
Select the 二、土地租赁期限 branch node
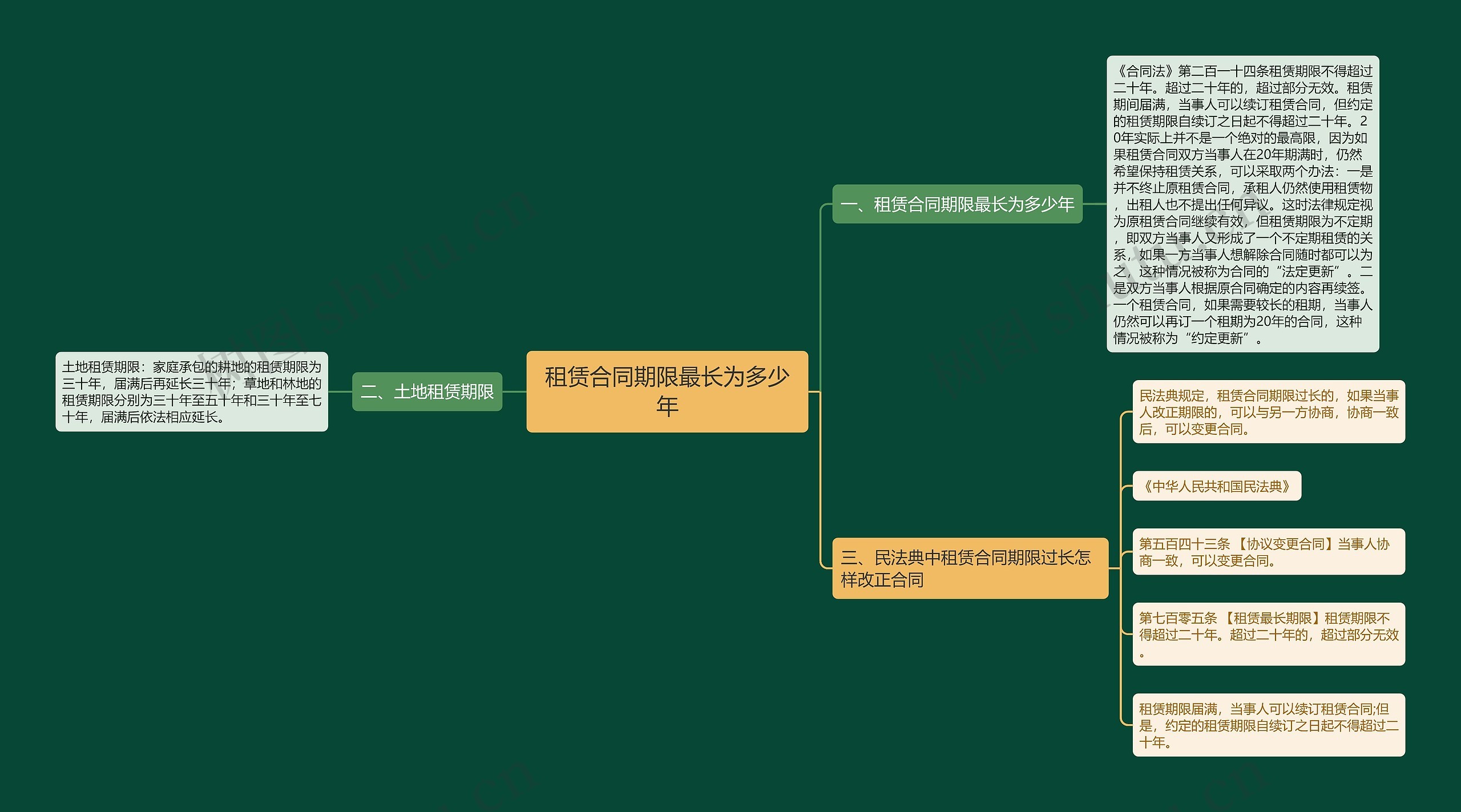[427, 391]
